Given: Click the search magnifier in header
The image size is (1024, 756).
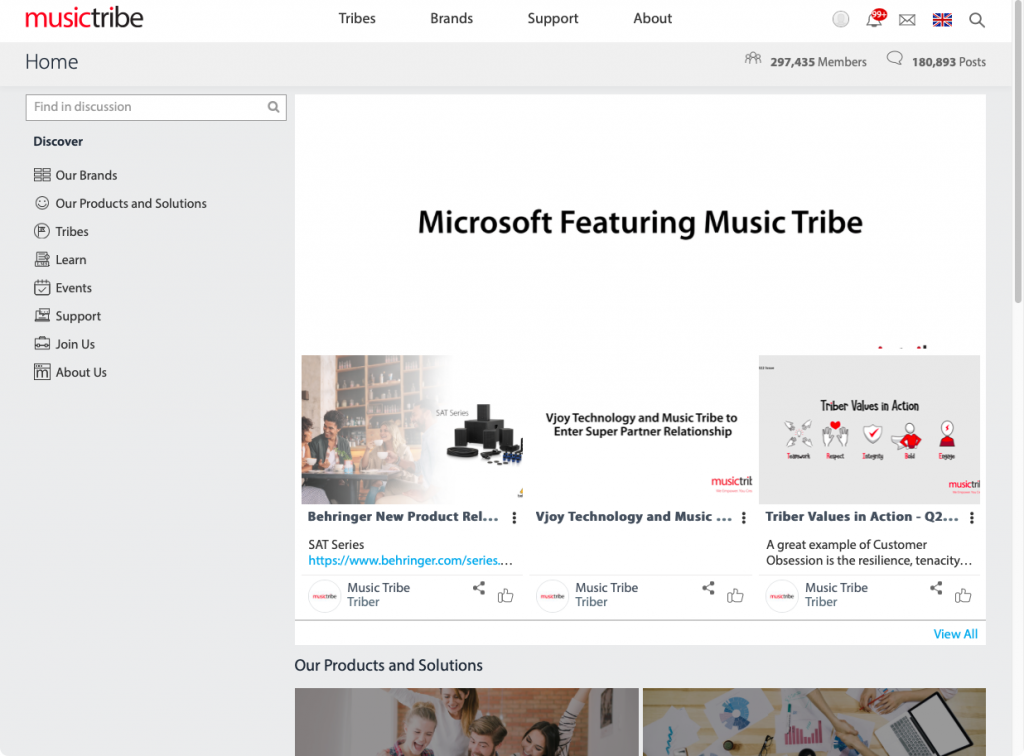Looking at the screenshot, I should click(x=977, y=20).
